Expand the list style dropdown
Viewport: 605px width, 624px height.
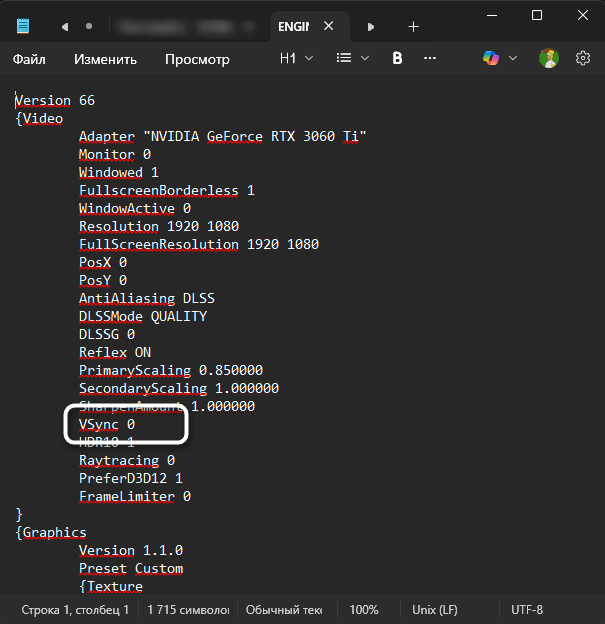[353, 59]
